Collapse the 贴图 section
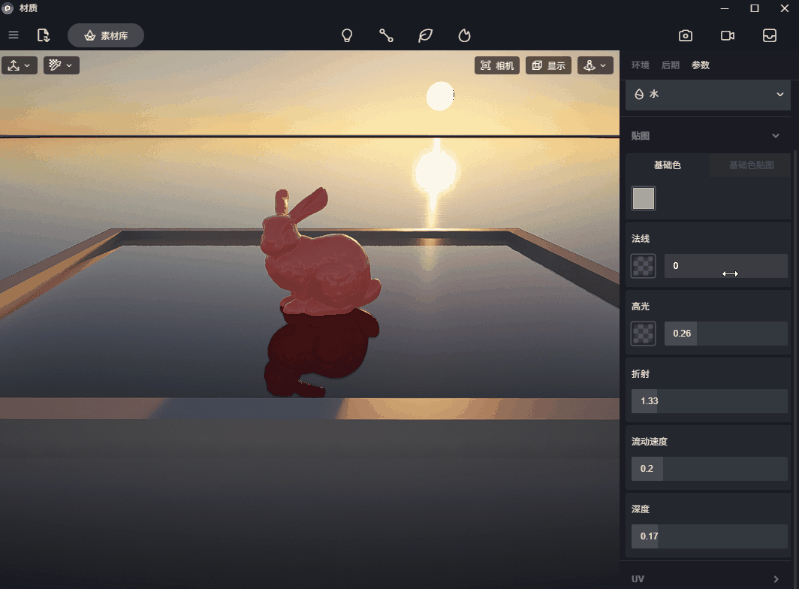The height and width of the screenshot is (589, 799). point(776,136)
